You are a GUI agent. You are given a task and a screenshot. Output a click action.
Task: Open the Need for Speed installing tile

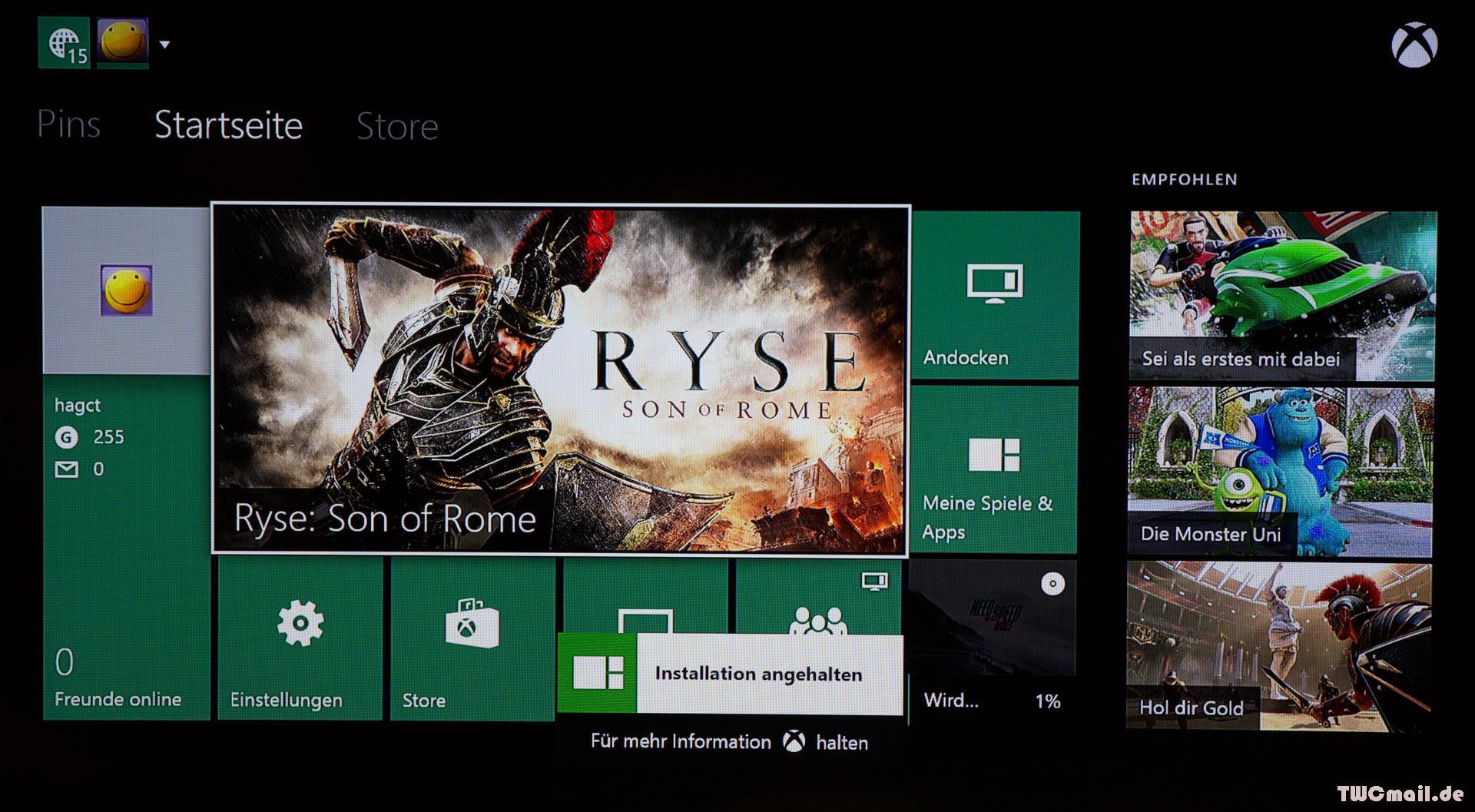(x=993, y=639)
